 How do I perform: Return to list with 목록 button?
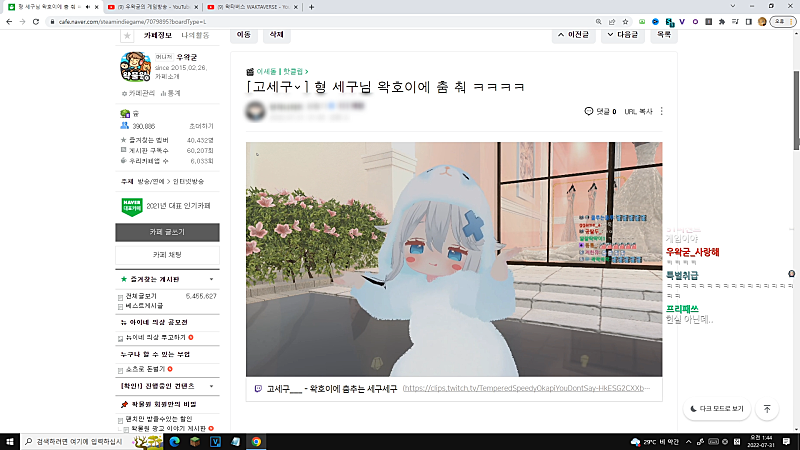(x=664, y=35)
